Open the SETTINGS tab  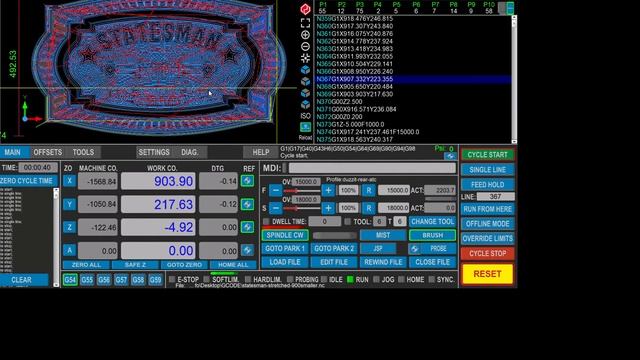[154, 152]
